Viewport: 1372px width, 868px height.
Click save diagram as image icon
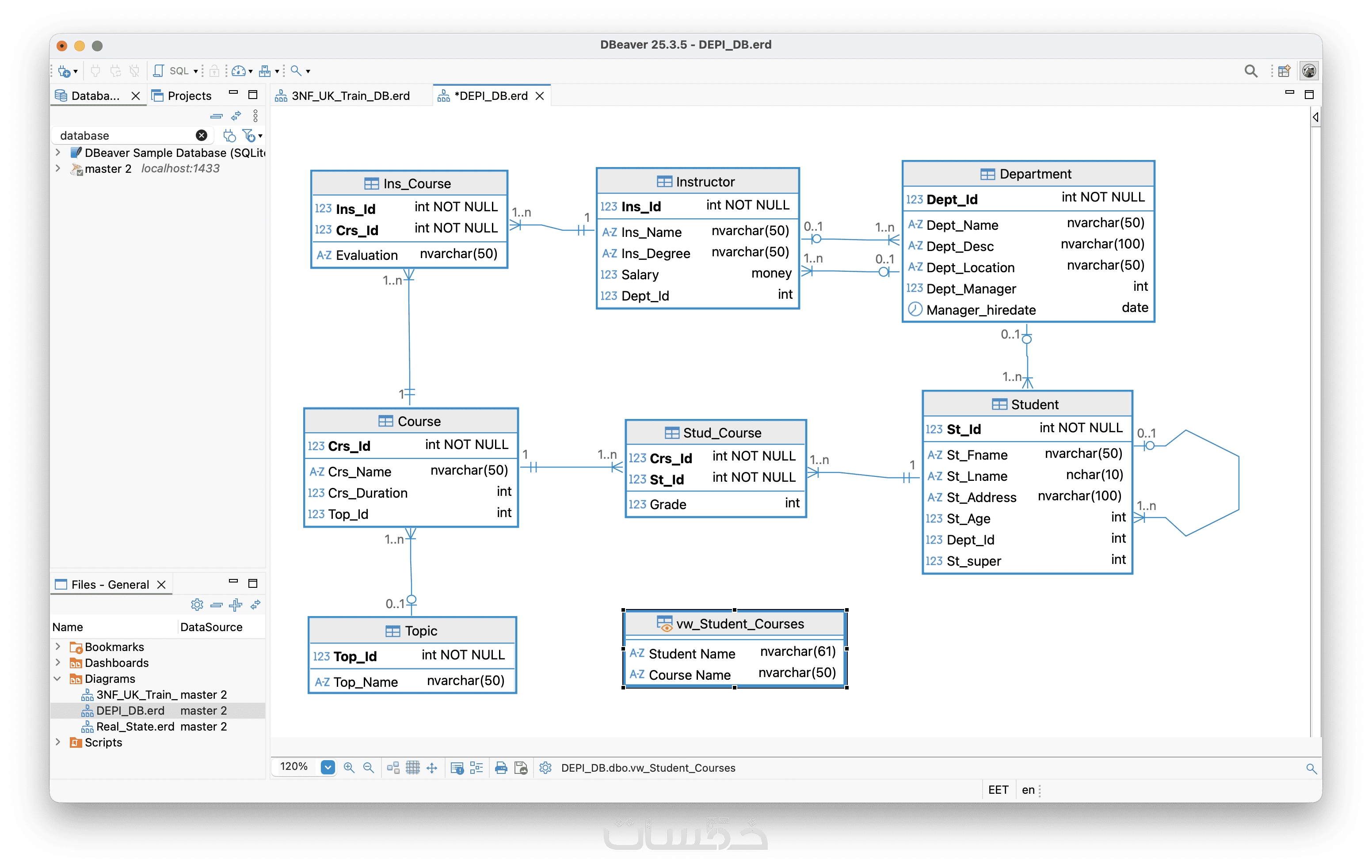click(521, 768)
